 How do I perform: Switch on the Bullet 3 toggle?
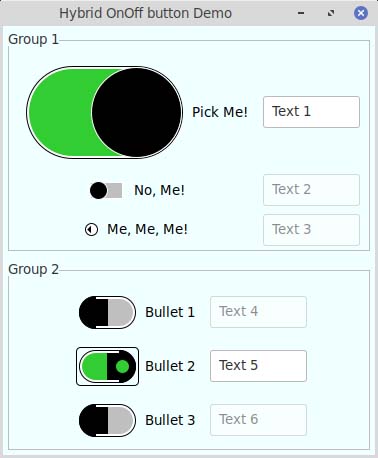click(107, 420)
